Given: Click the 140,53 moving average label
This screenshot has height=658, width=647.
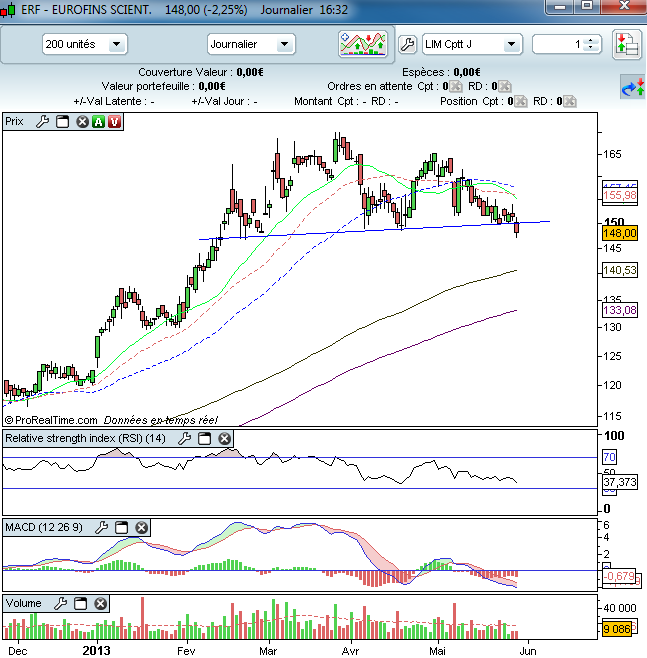Looking at the screenshot, I should [620, 270].
